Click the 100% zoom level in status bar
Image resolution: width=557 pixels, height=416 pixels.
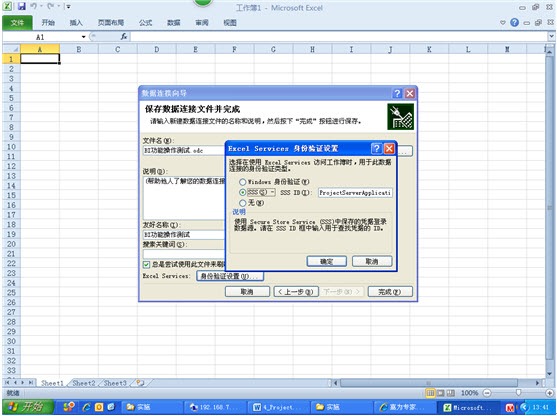coord(469,393)
